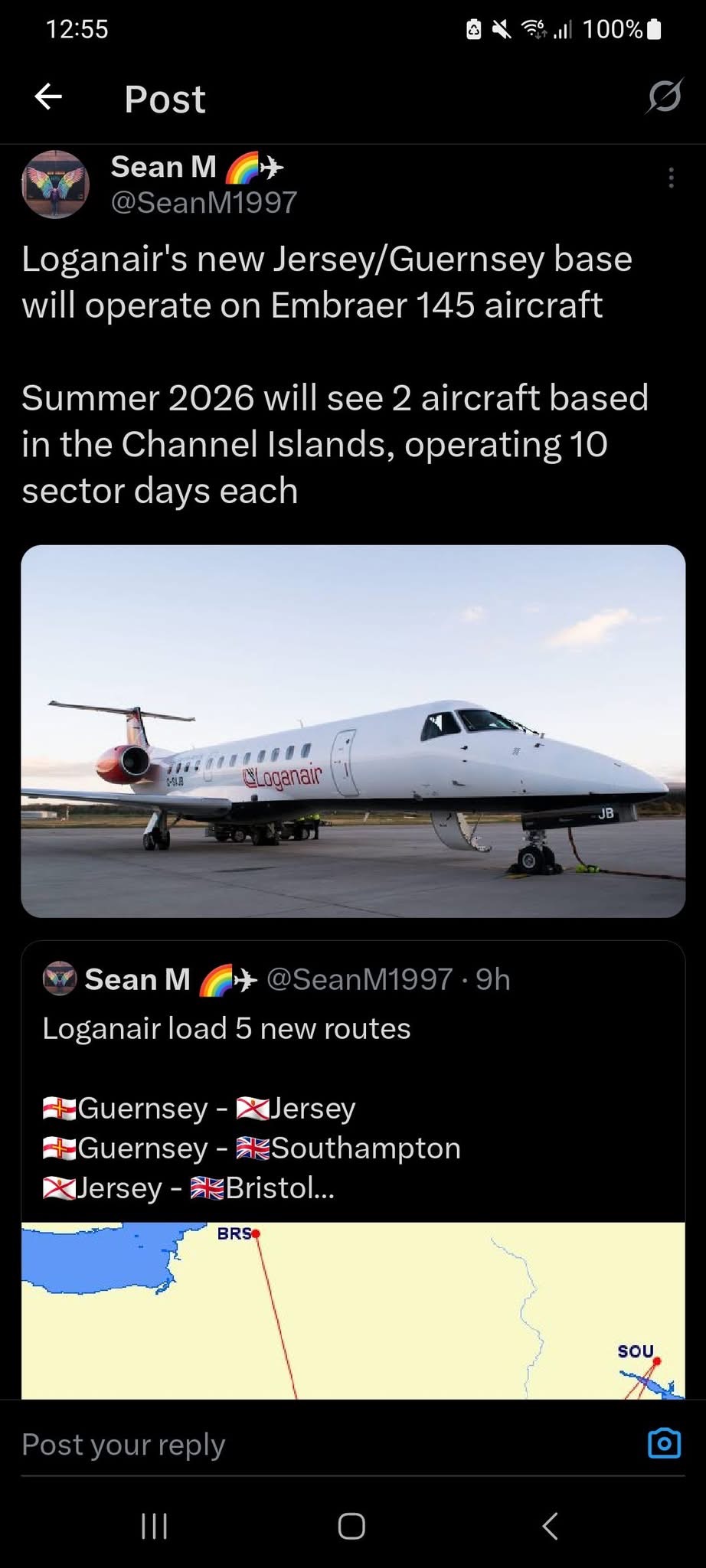Open the route map image
The height and width of the screenshot is (1568, 706).
353,1310
